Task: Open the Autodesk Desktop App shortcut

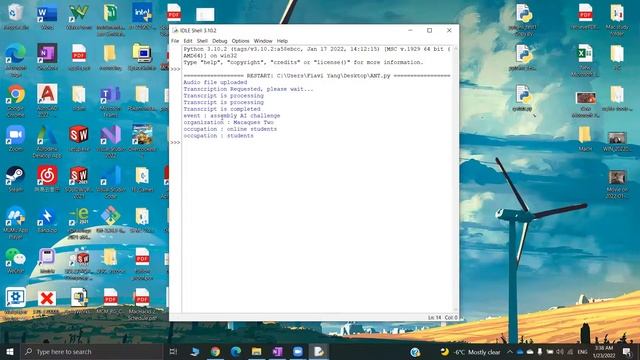Action: coord(47,141)
